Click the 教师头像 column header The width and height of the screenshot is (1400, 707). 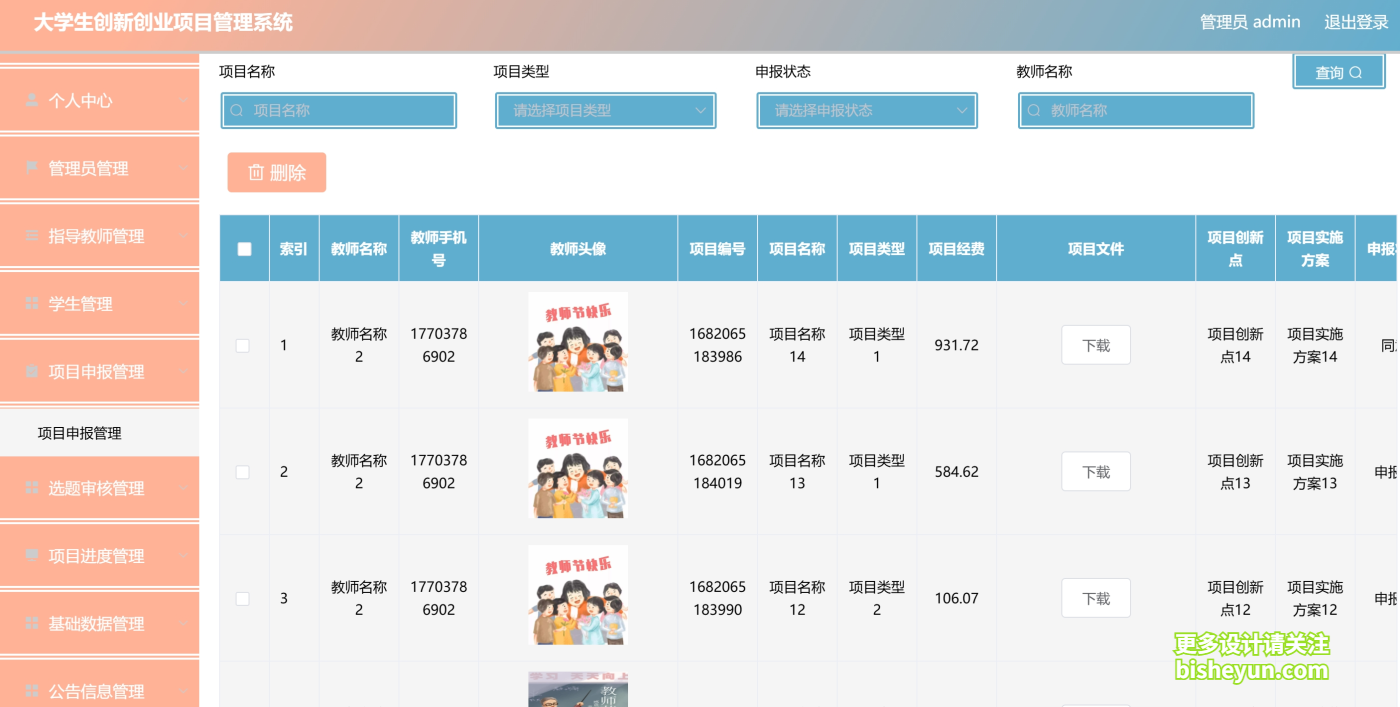coord(578,249)
